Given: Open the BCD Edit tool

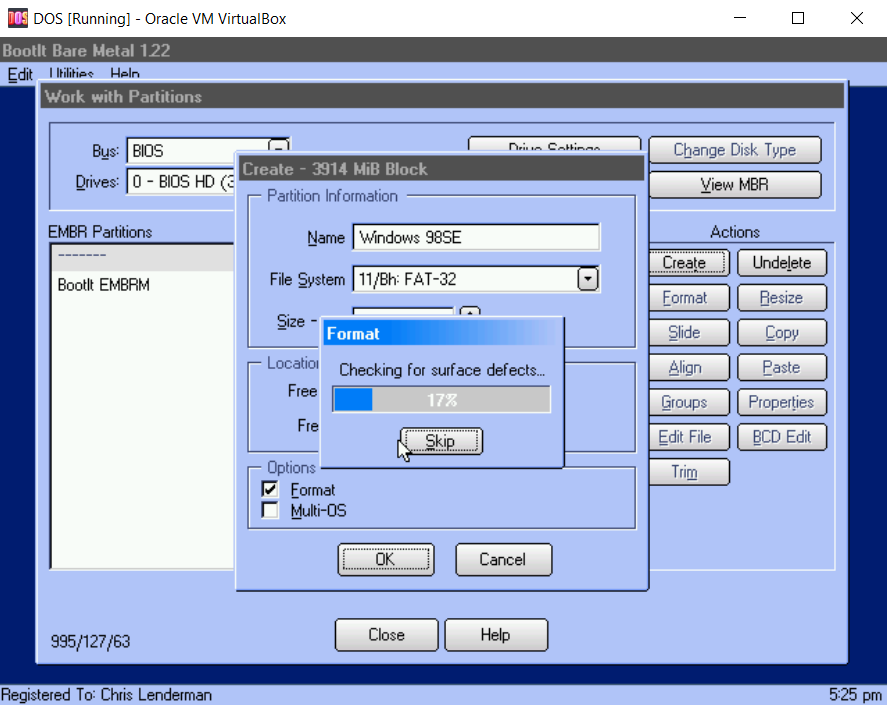Looking at the screenshot, I should point(781,437).
